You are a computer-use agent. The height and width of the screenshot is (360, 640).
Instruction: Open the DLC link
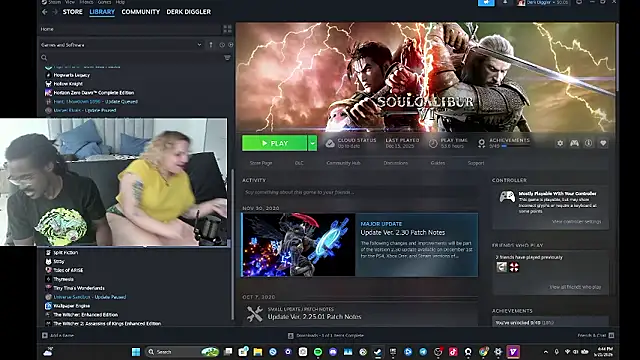coord(299,163)
